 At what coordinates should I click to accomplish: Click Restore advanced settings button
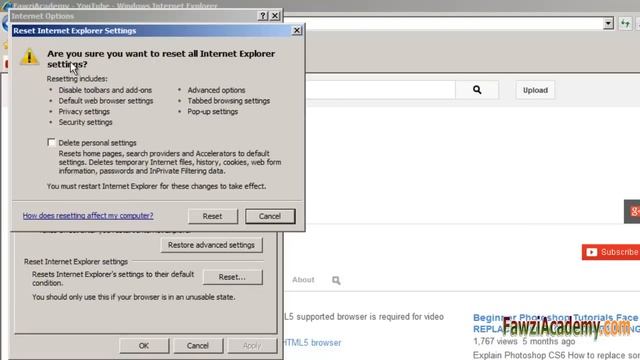point(211,245)
